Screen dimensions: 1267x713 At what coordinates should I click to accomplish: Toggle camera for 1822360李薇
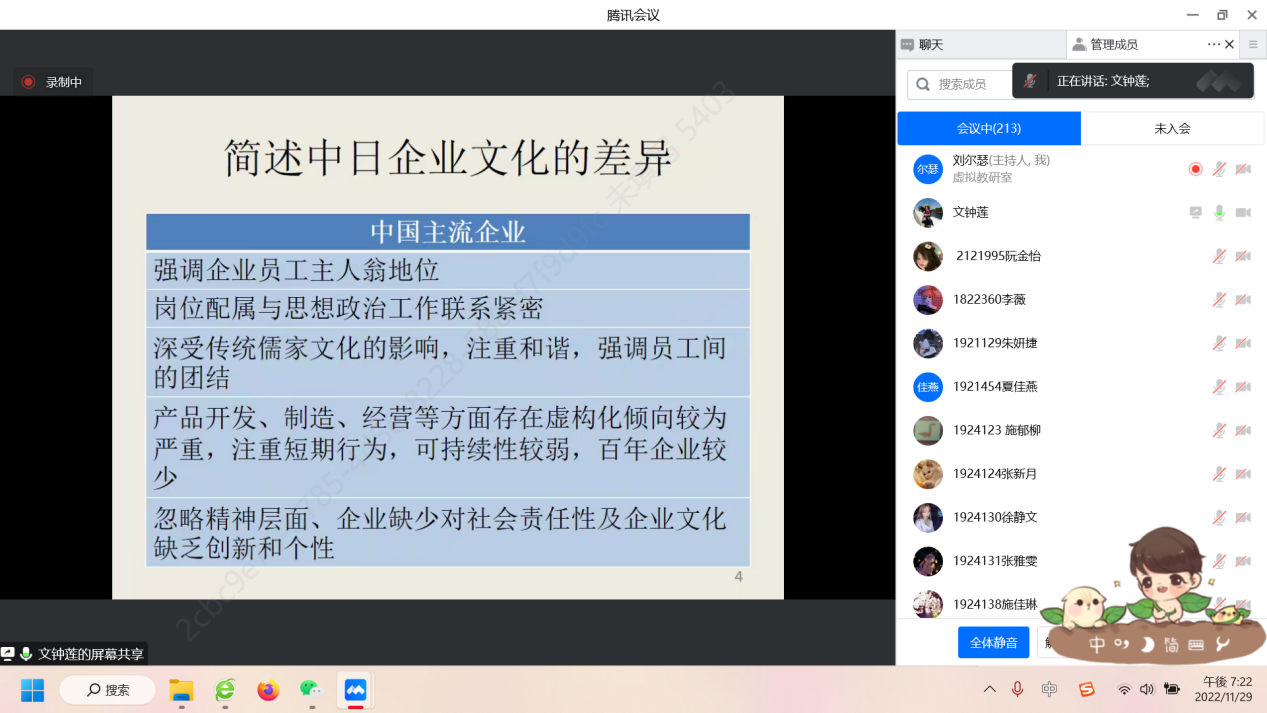1243,299
